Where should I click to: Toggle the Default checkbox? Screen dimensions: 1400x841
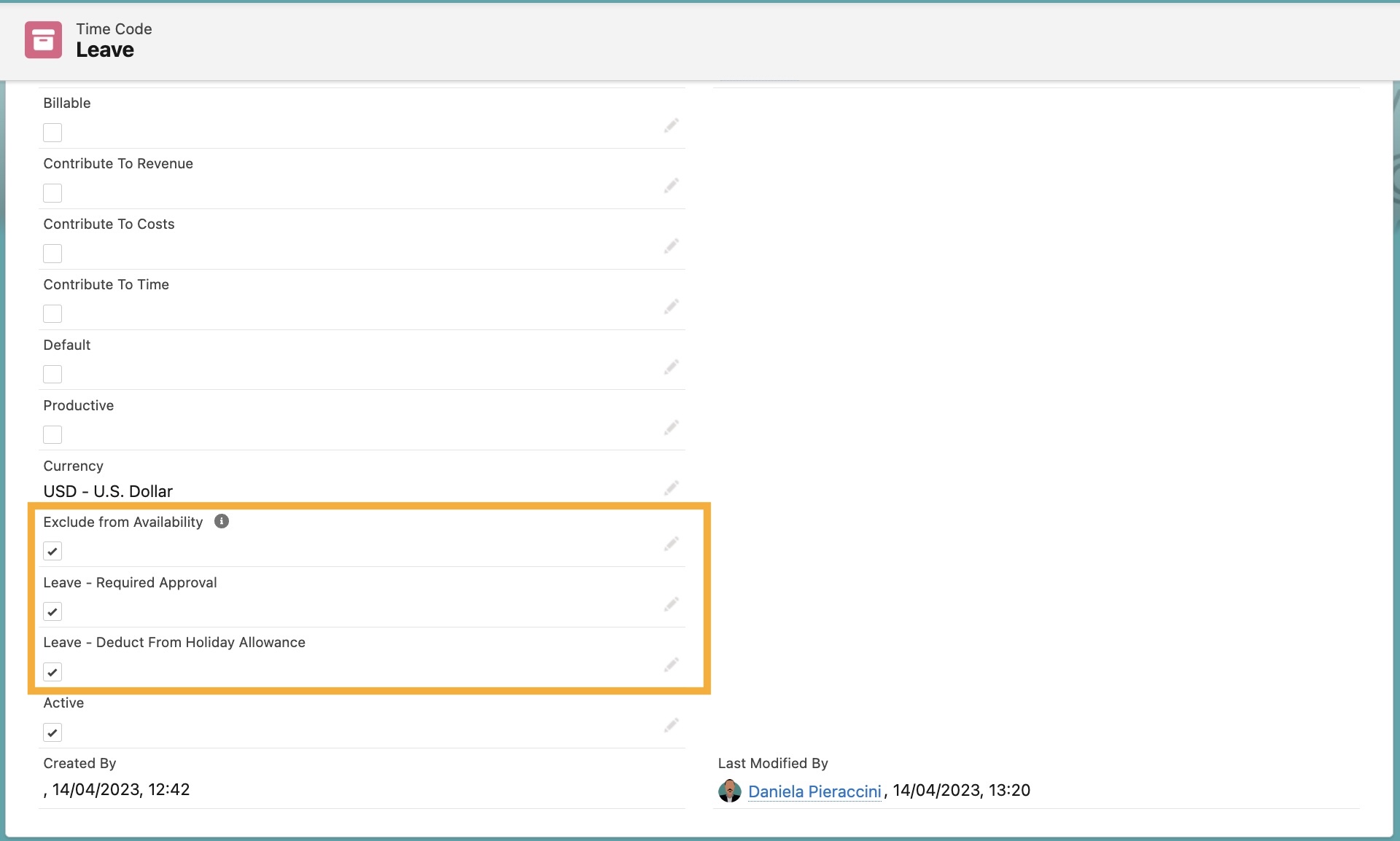tap(52, 375)
